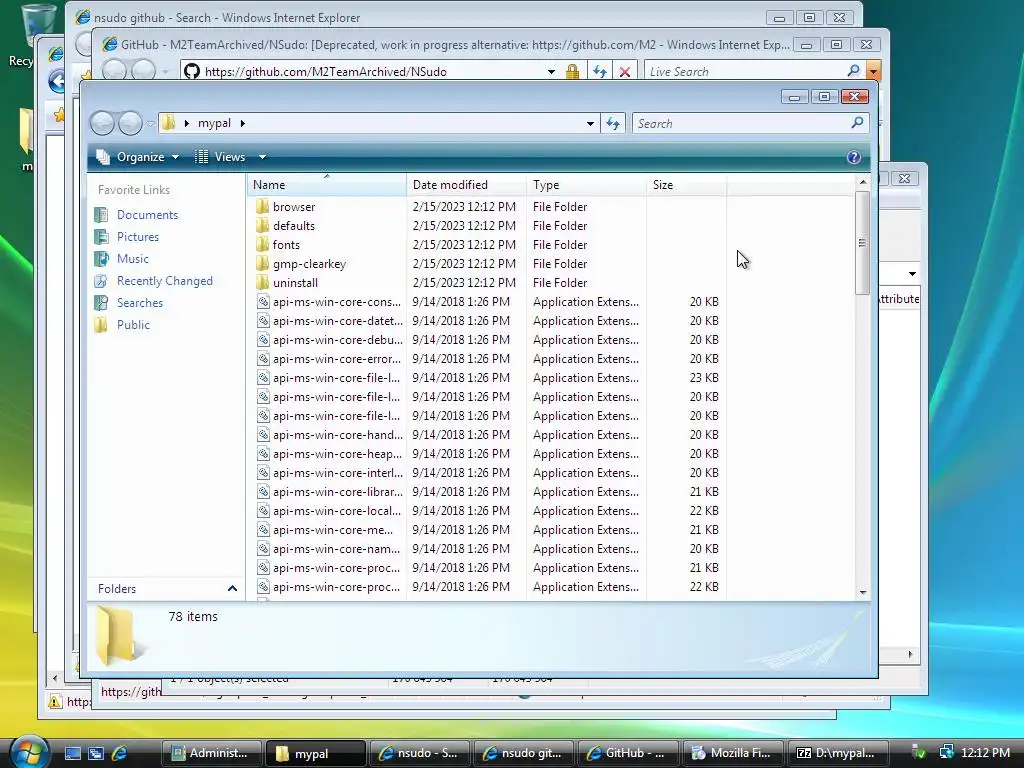Open Live Search provider dropdown
The width and height of the screenshot is (1024, 768).
pyautogui.click(x=873, y=71)
